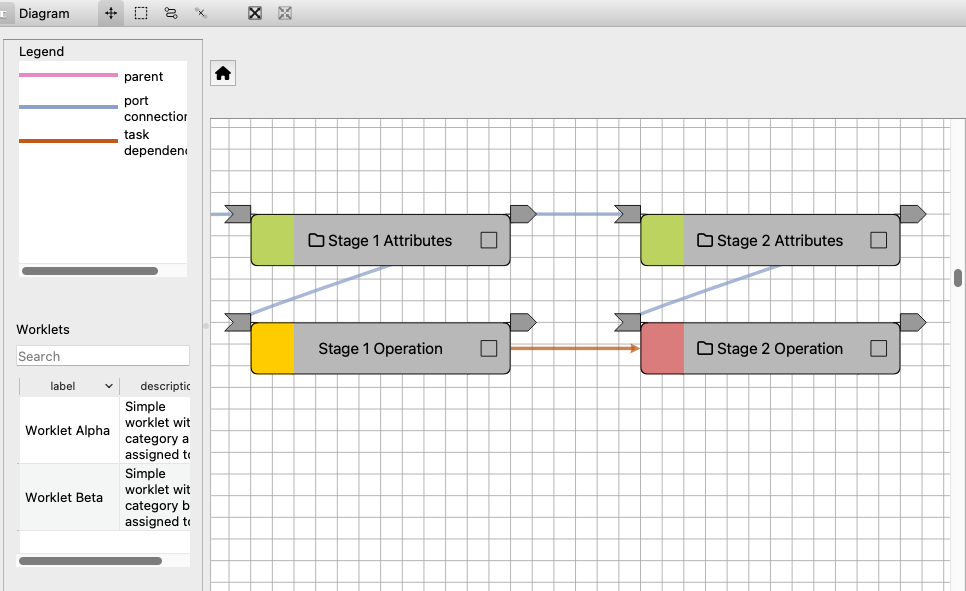
Task: Choose the connect nodes tool
Action: click(171, 13)
